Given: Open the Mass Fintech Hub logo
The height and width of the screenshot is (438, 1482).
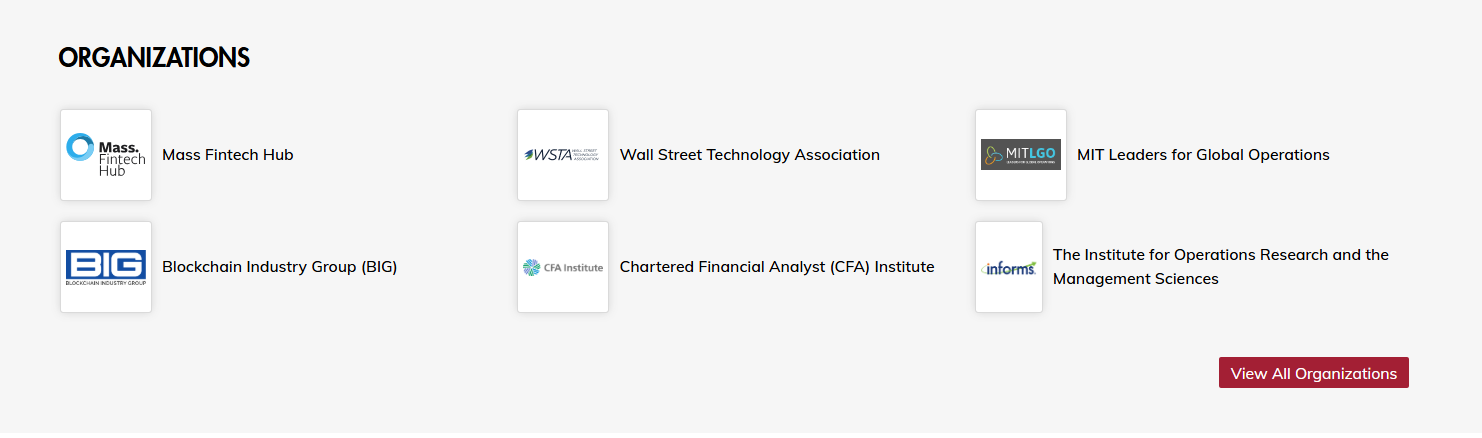Looking at the screenshot, I should pos(106,155).
